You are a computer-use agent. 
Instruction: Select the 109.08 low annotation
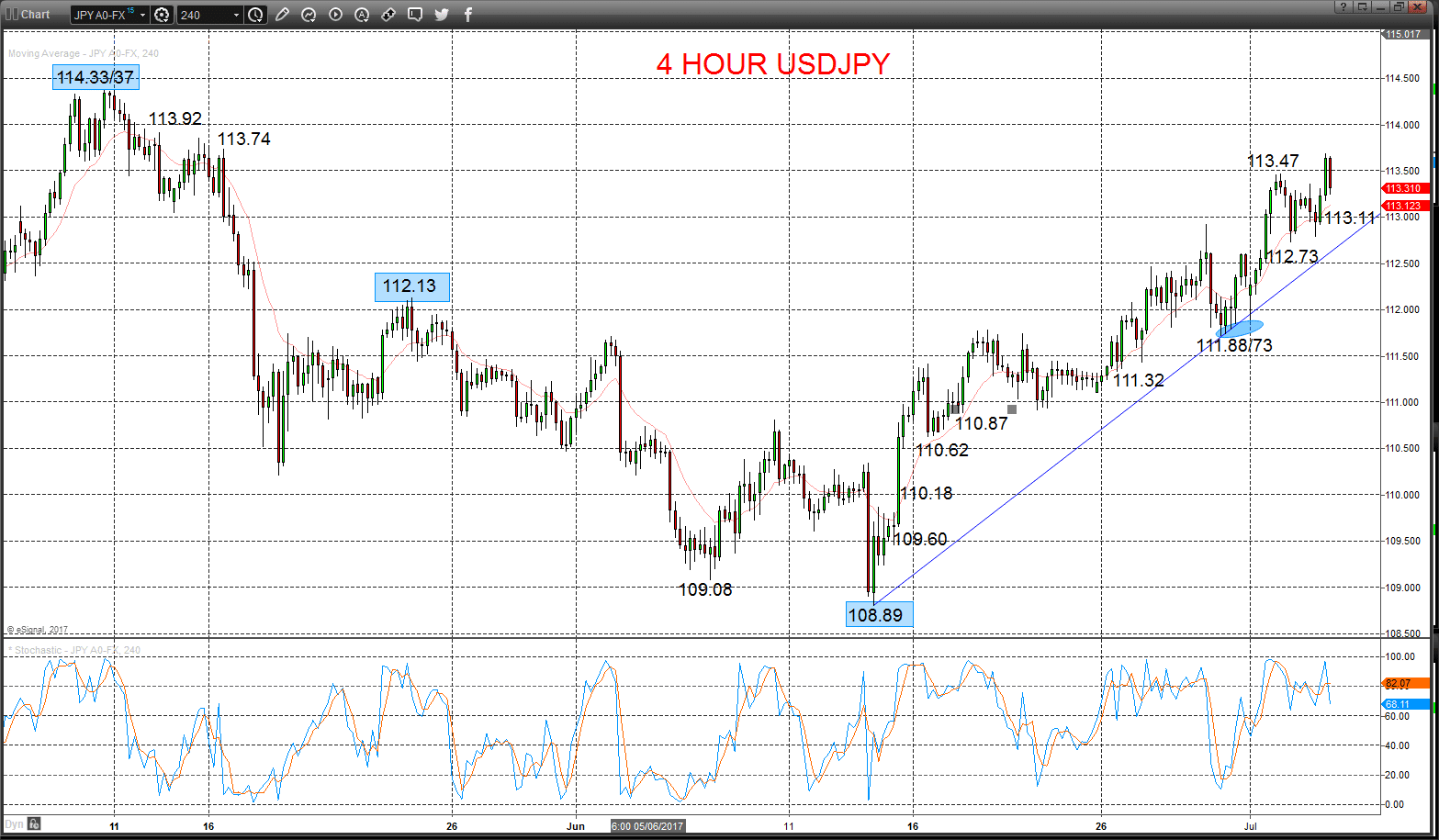coord(705,589)
